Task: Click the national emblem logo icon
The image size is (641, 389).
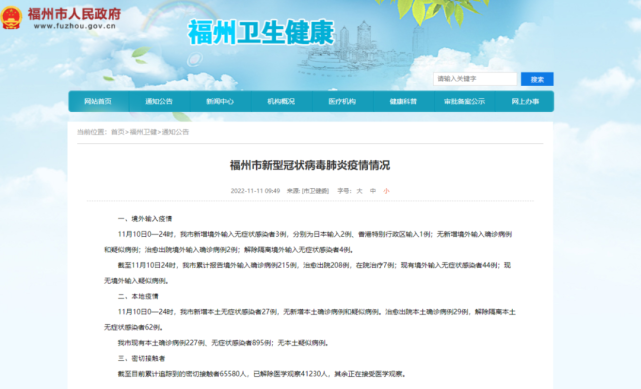Action: click(x=11, y=17)
